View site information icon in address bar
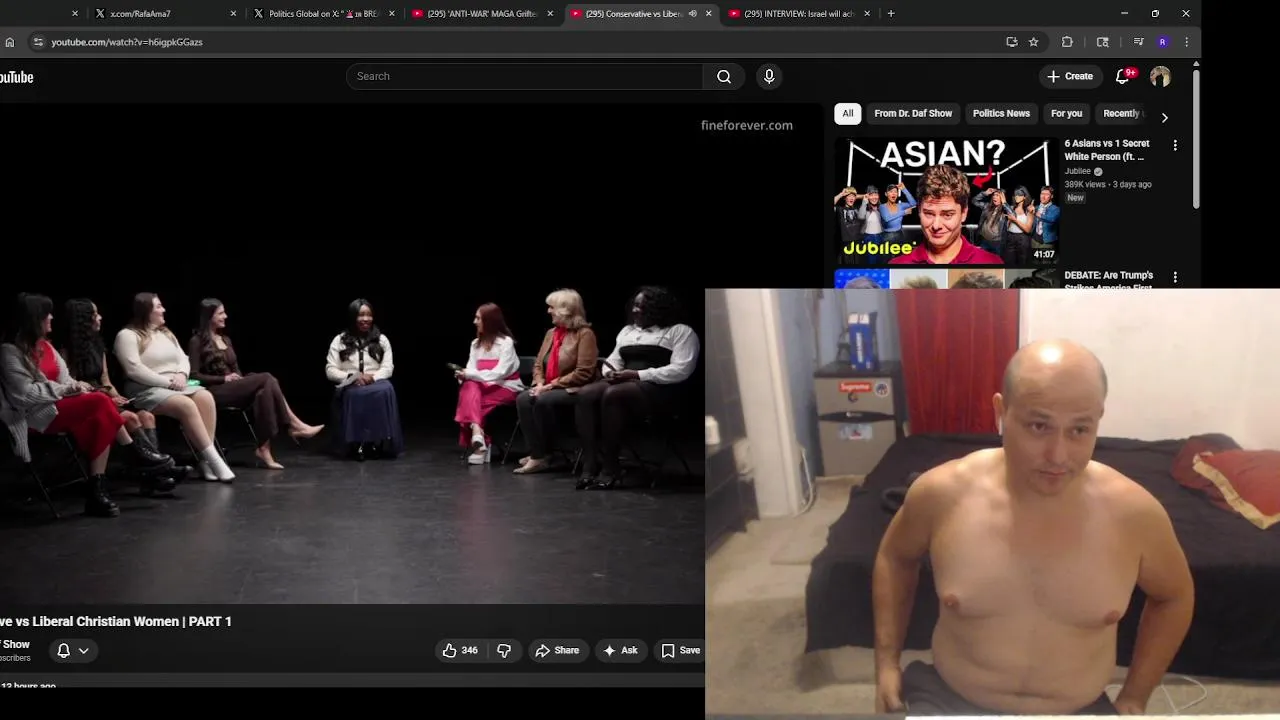The width and height of the screenshot is (1280, 720). pyautogui.click(x=38, y=42)
